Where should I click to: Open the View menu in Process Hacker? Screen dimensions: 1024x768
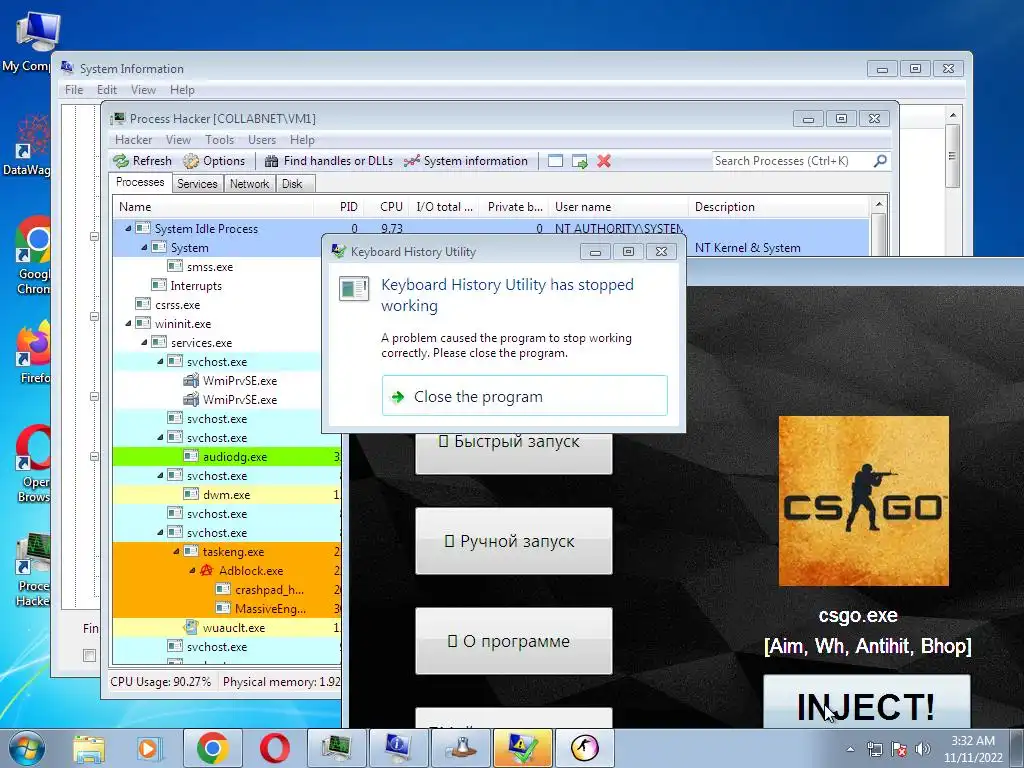[178, 140]
